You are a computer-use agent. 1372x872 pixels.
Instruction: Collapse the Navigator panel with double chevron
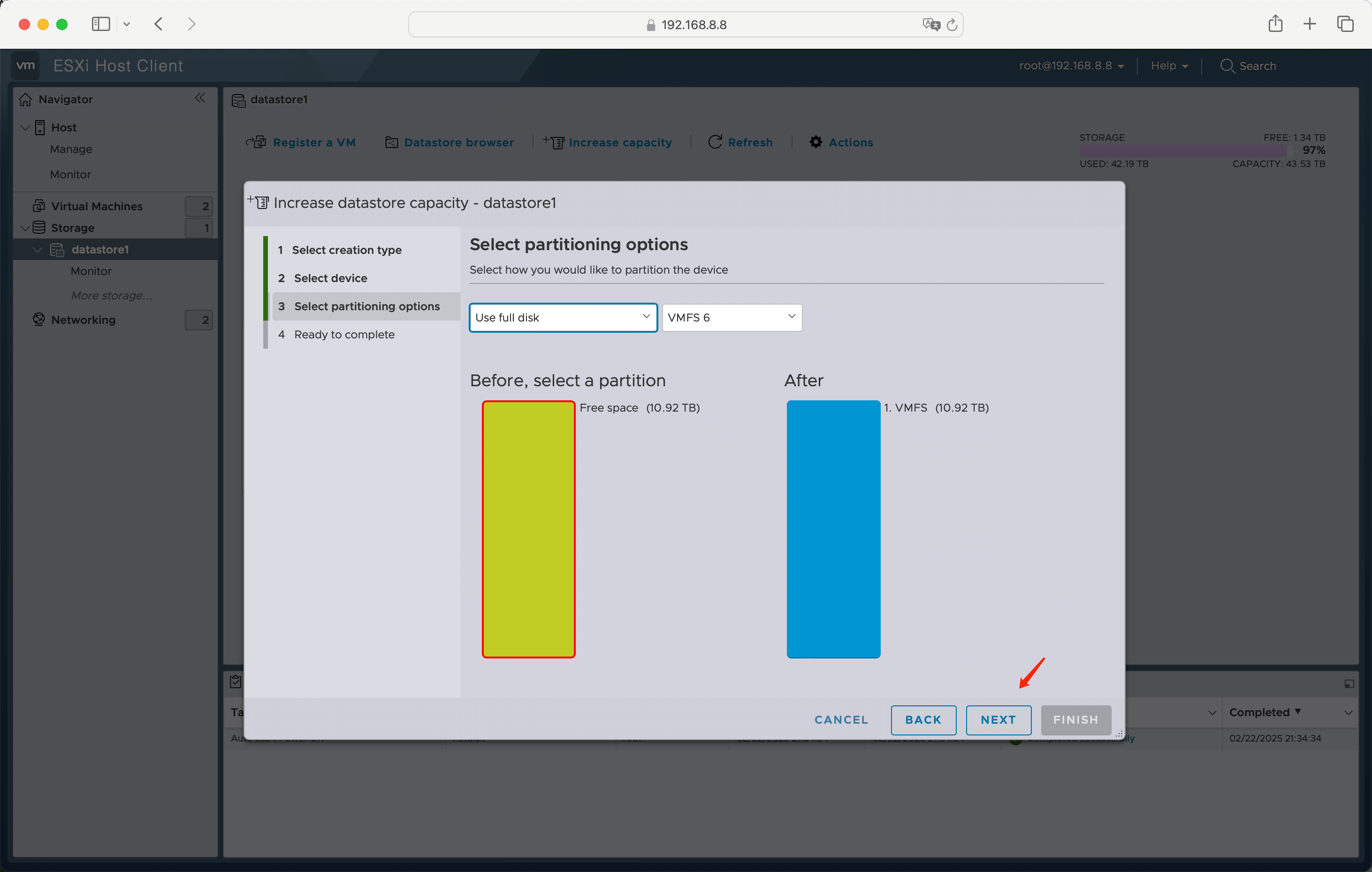click(200, 98)
